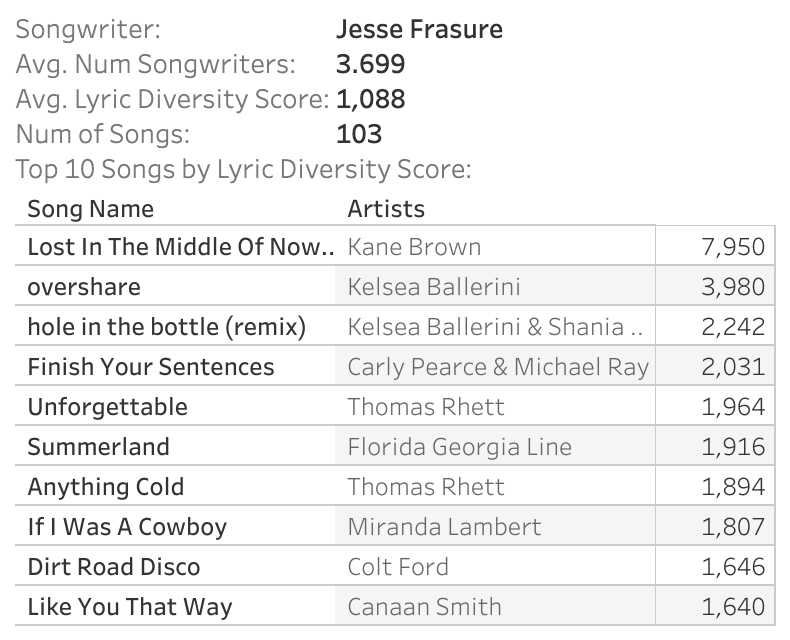Click the 'Unforgettable' song name

107,407
